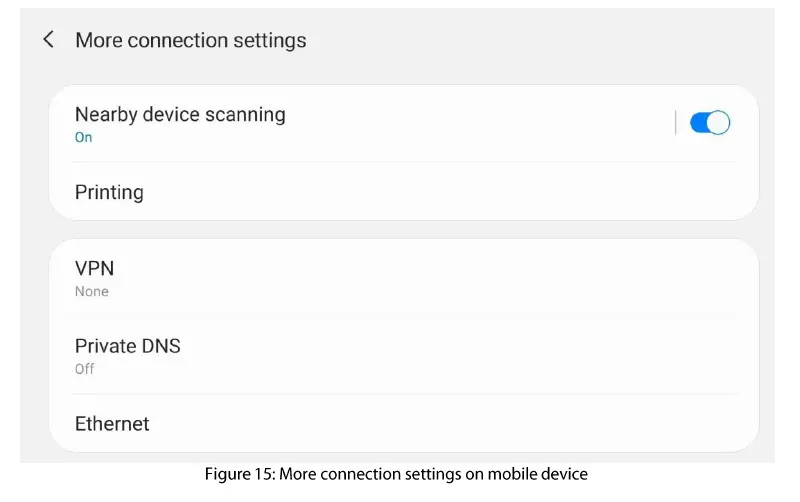Click the vertical divider beside the toggle

676,123
